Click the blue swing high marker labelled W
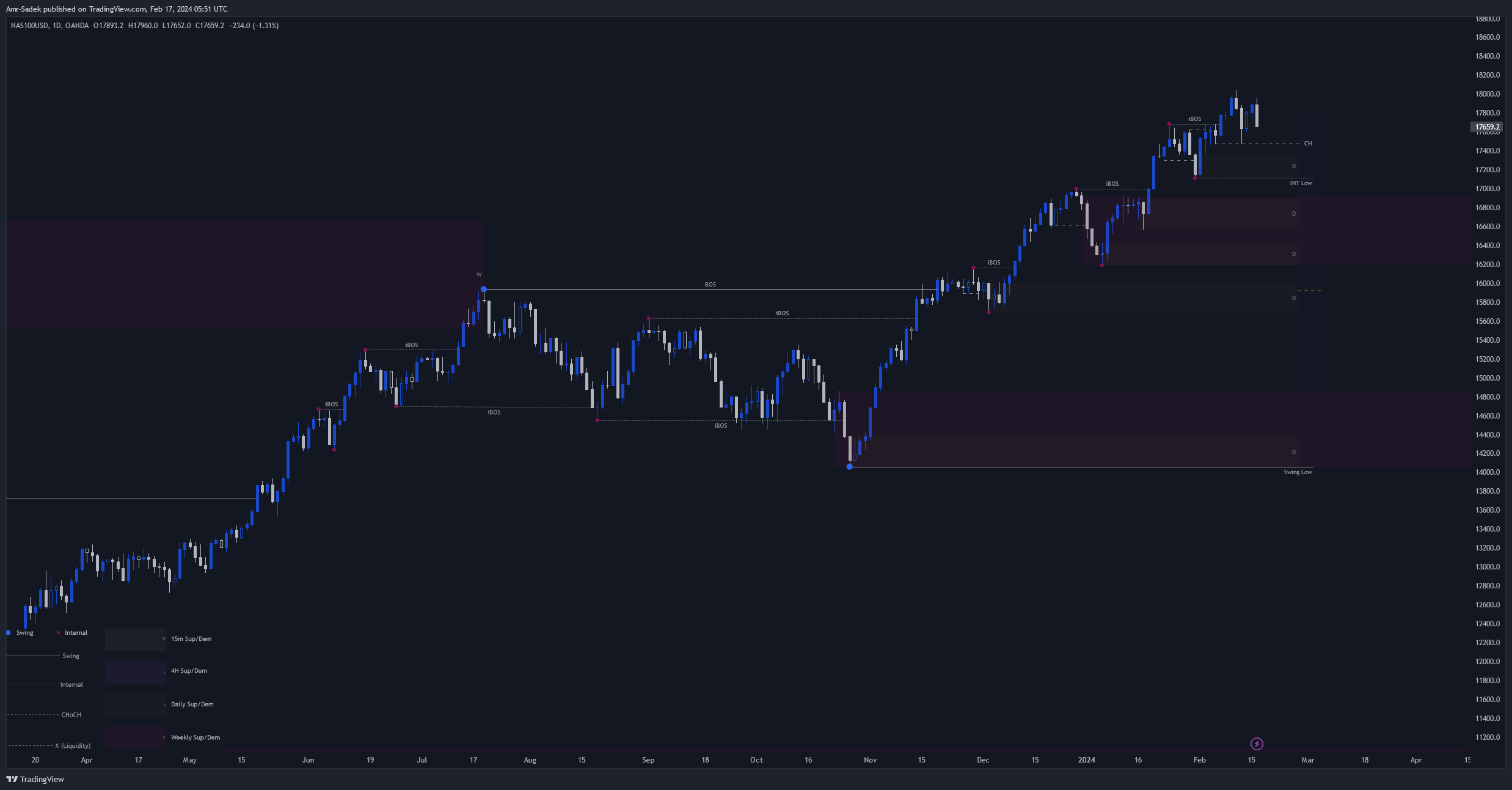This screenshot has width=1512, height=790. (x=483, y=289)
